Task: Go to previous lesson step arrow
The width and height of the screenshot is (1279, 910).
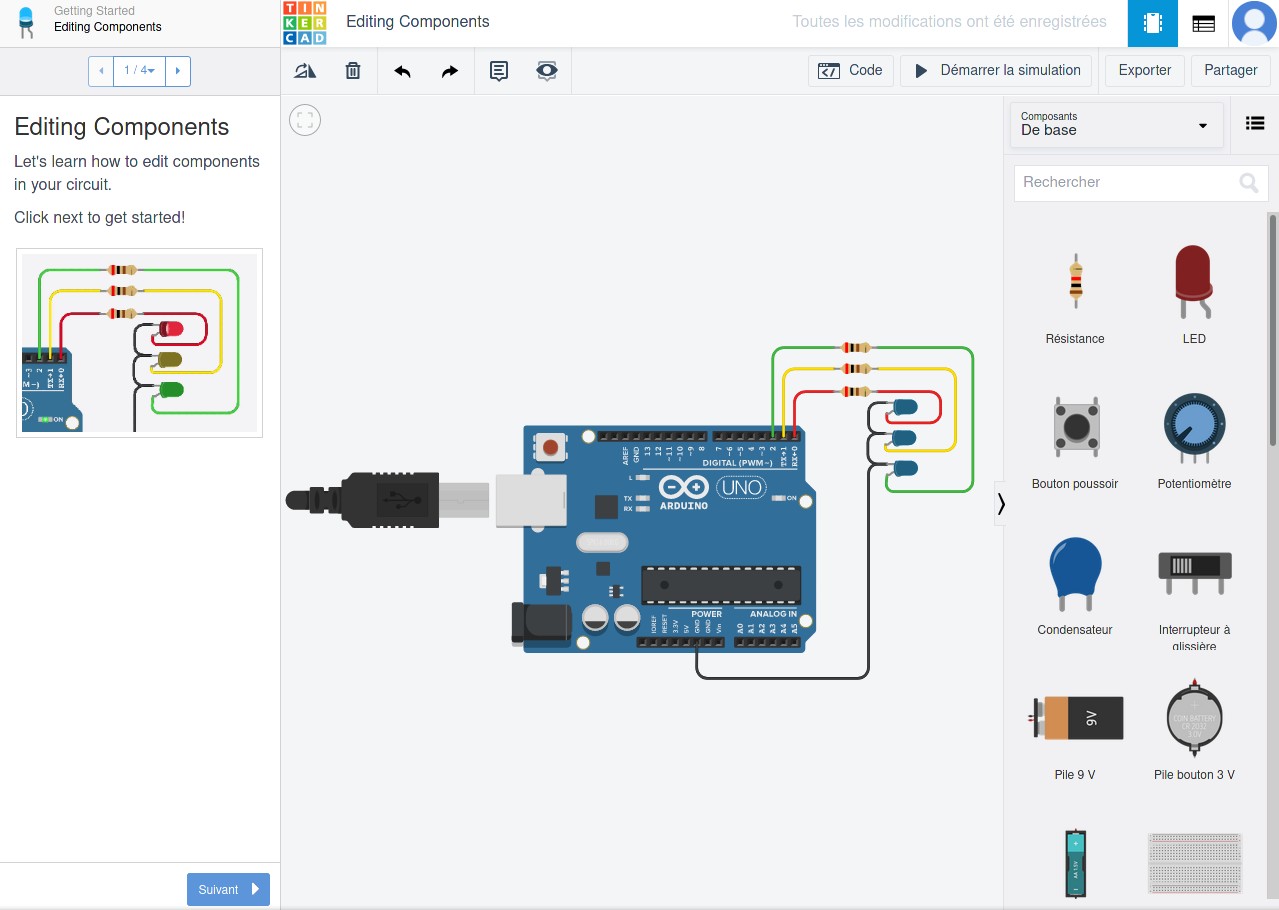Action: tap(101, 71)
